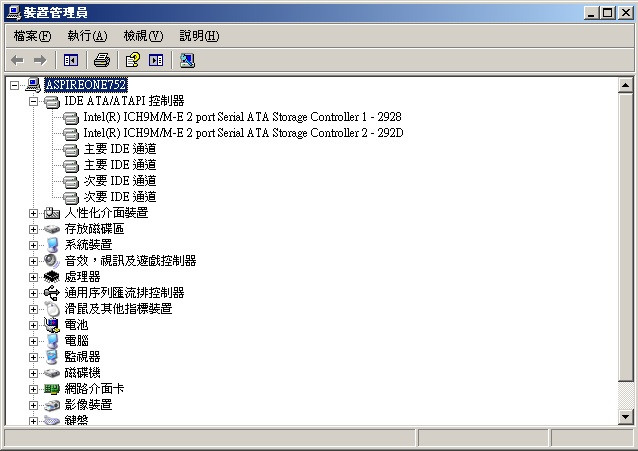Open the 檢視(V) menu
Viewport: 638px width, 451px height.
point(143,36)
